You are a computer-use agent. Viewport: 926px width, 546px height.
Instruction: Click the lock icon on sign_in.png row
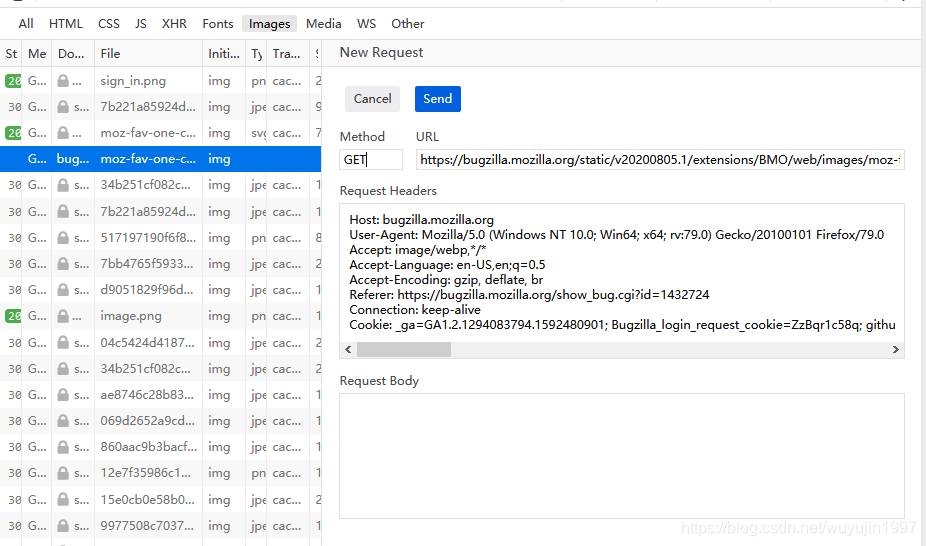pos(63,81)
